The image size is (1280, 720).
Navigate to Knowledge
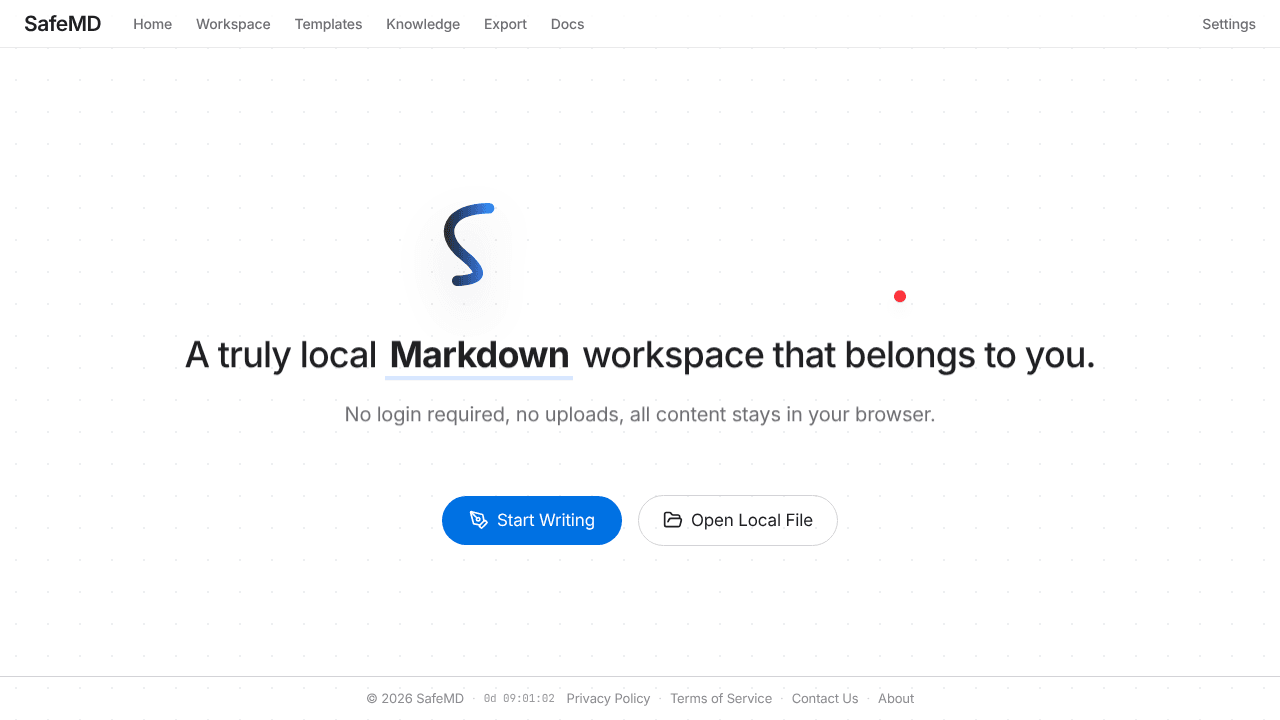pyautogui.click(x=423, y=24)
